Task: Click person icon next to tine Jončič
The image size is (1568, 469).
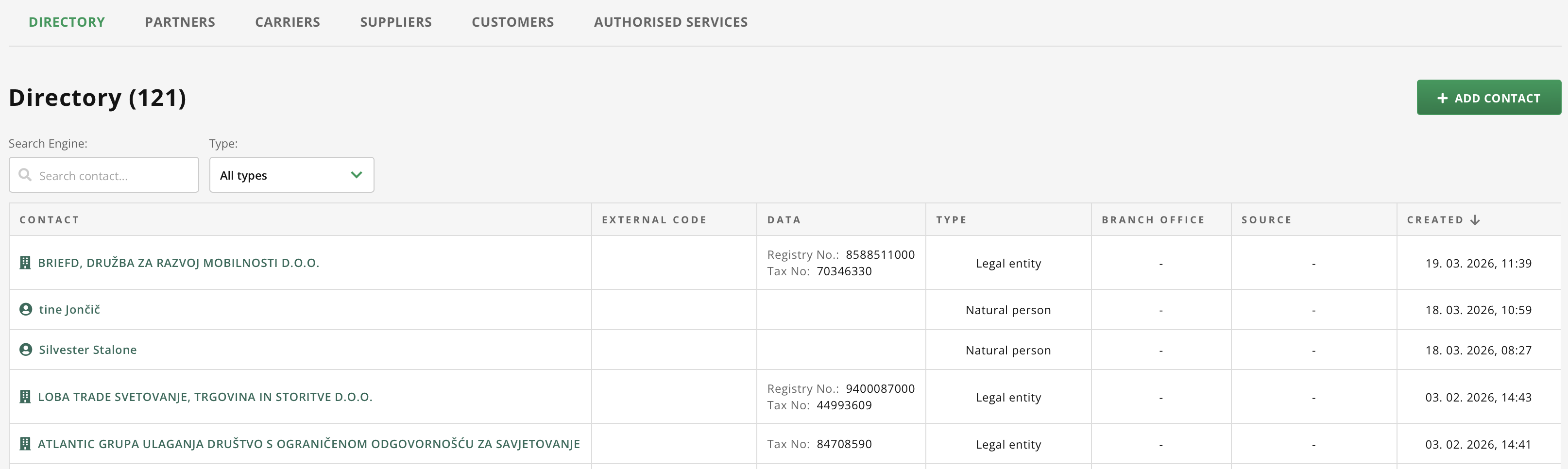Action: tap(26, 310)
